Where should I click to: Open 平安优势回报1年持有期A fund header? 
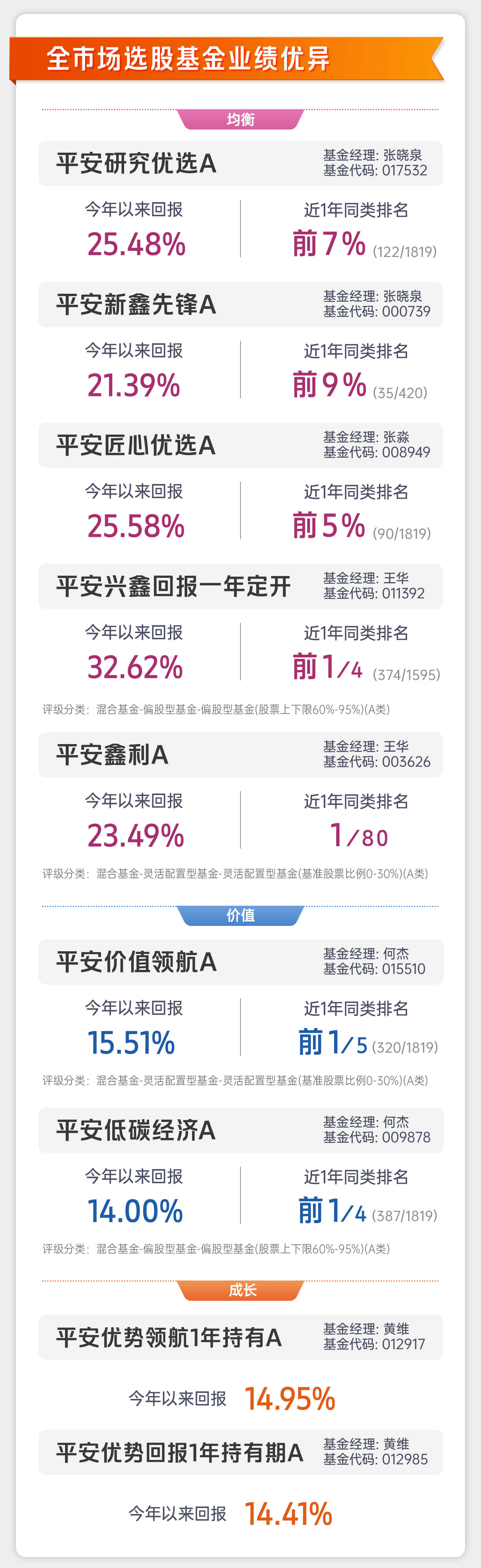point(240,1452)
